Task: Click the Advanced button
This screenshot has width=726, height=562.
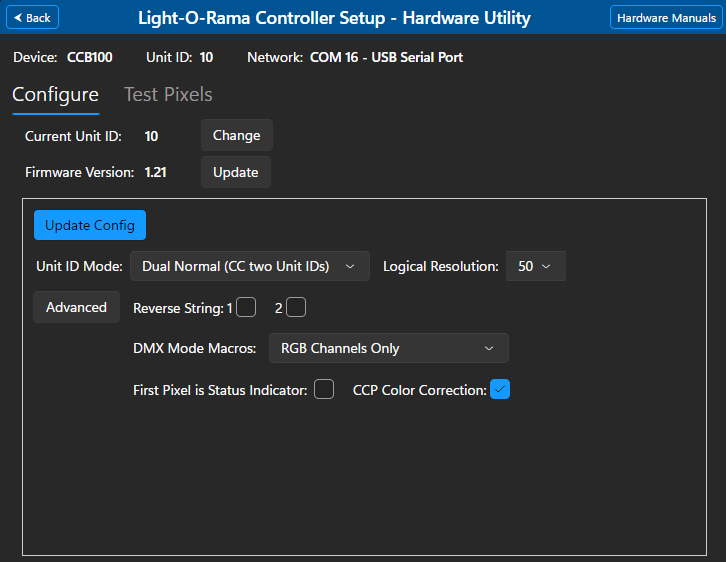Action: point(76,307)
